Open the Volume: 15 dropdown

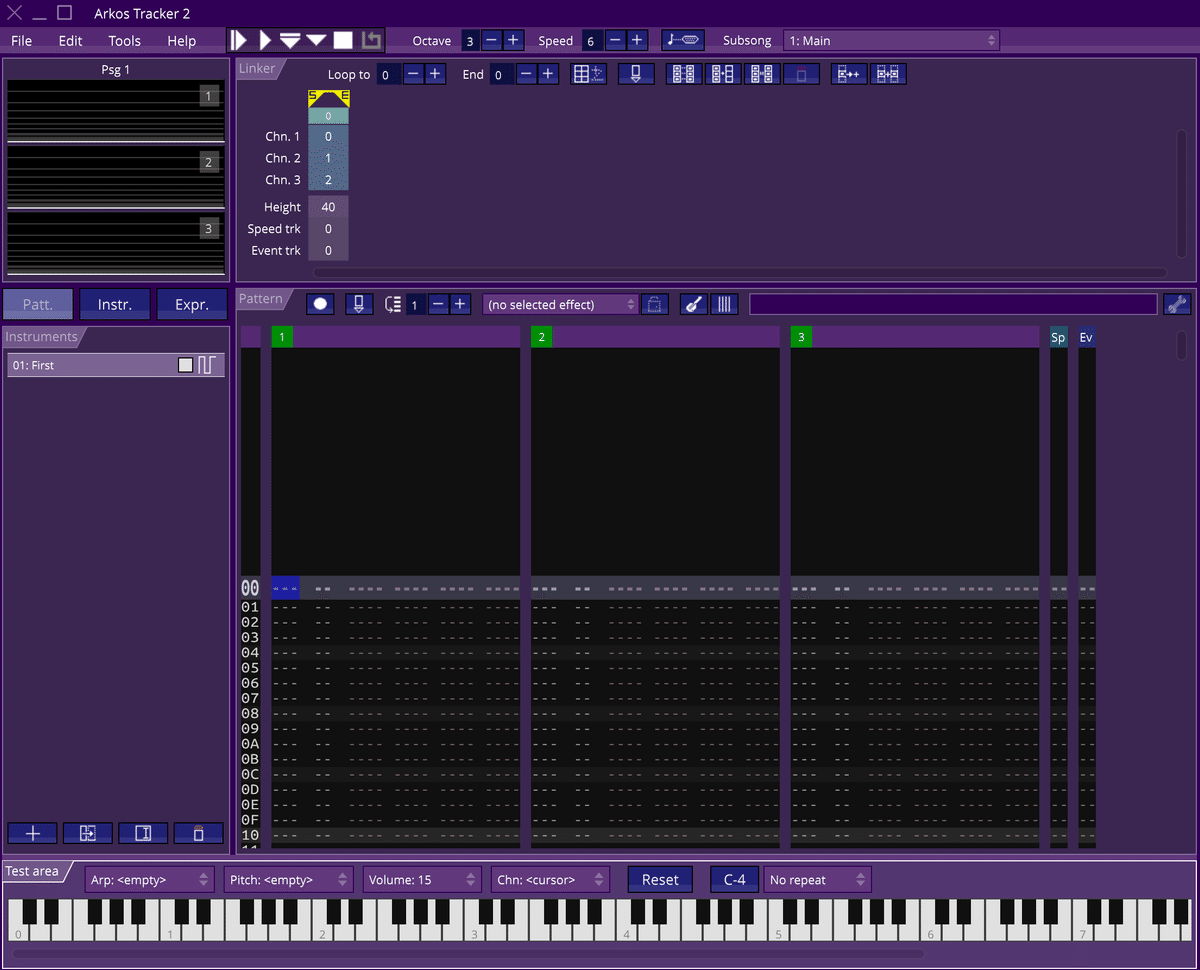coord(422,880)
